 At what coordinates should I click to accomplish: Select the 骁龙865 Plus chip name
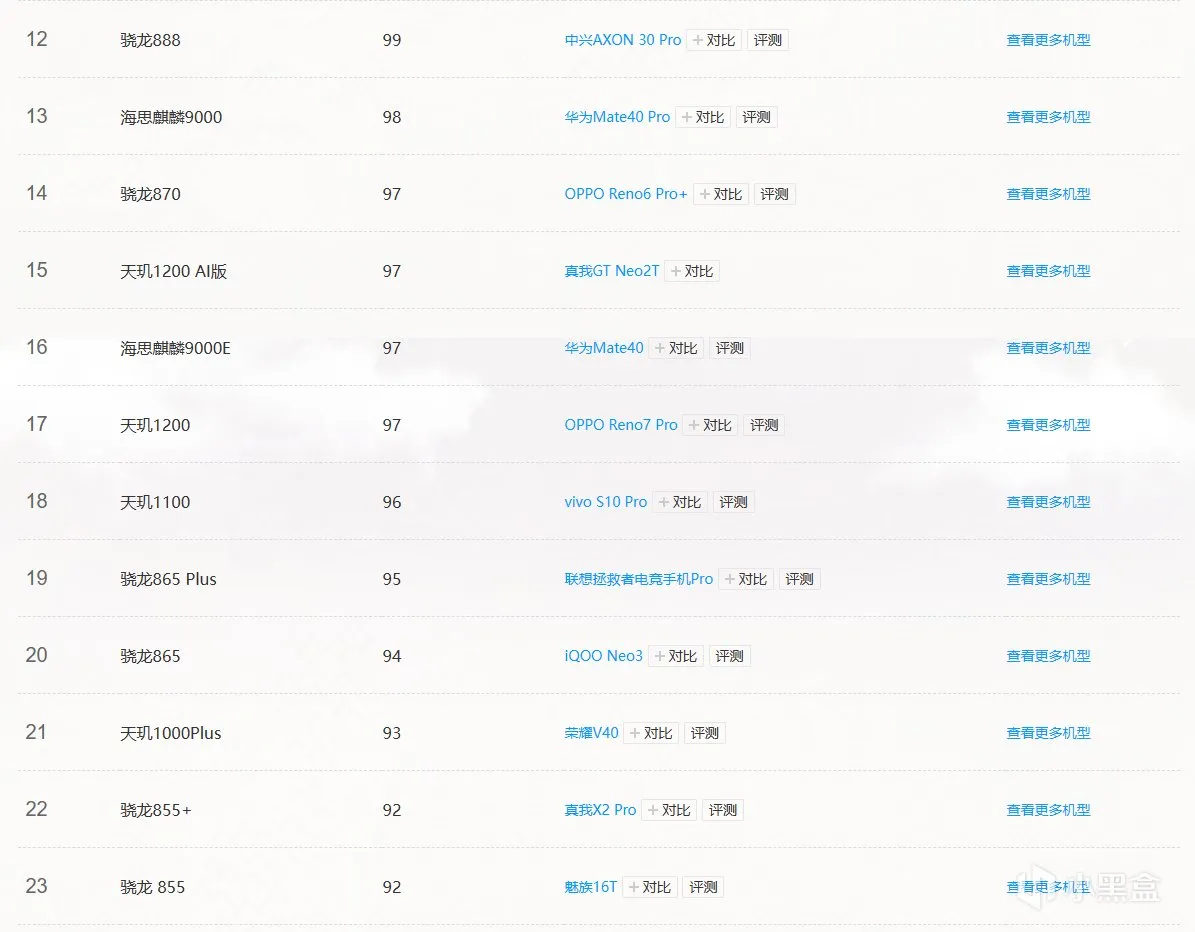168,579
